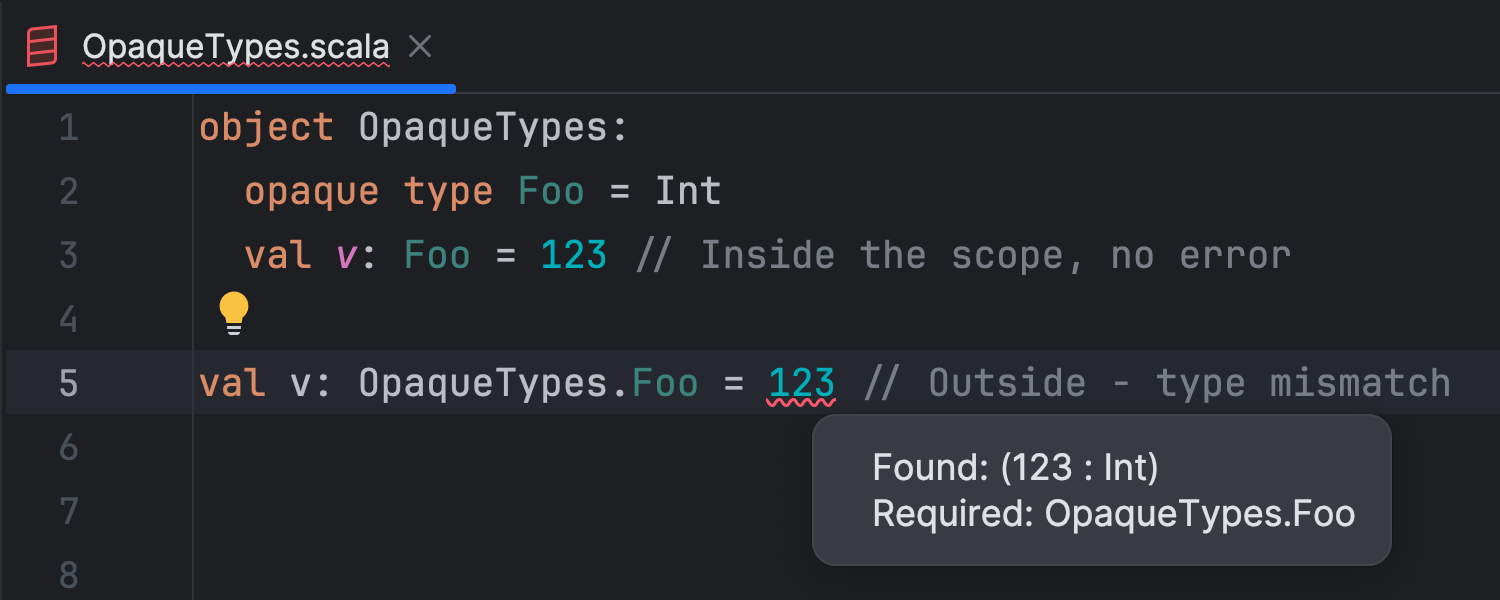Click line number 5 in the gutter

68,383
